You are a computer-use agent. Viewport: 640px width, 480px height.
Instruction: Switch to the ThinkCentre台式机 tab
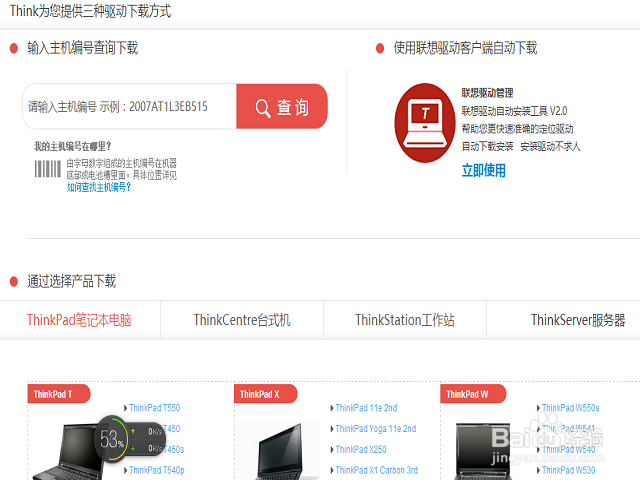pos(242,320)
